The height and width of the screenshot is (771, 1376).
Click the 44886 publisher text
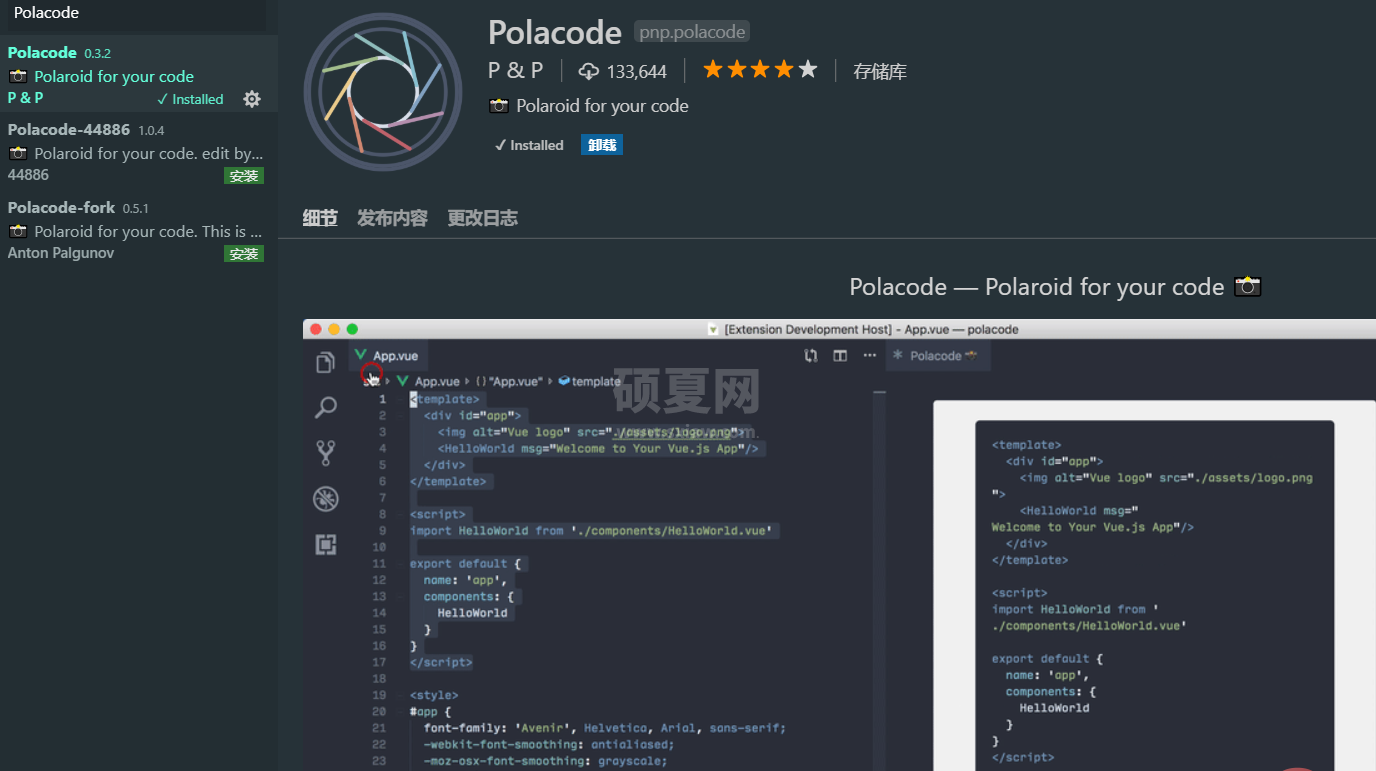(28, 175)
